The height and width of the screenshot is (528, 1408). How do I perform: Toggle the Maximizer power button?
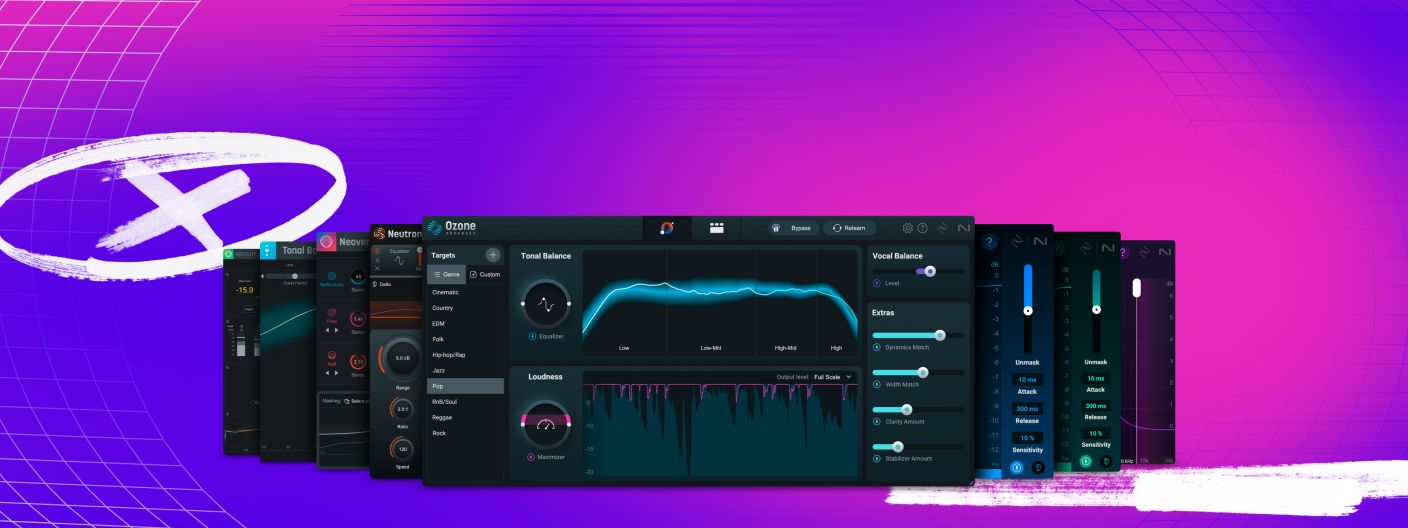(530, 457)
